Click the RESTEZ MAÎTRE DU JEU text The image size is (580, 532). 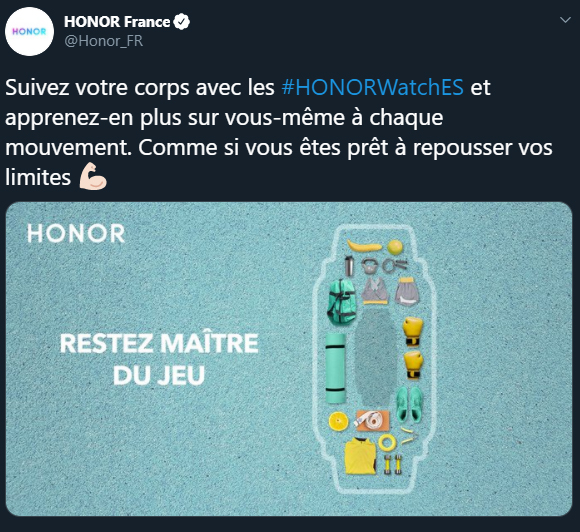[x=159, y=359]
